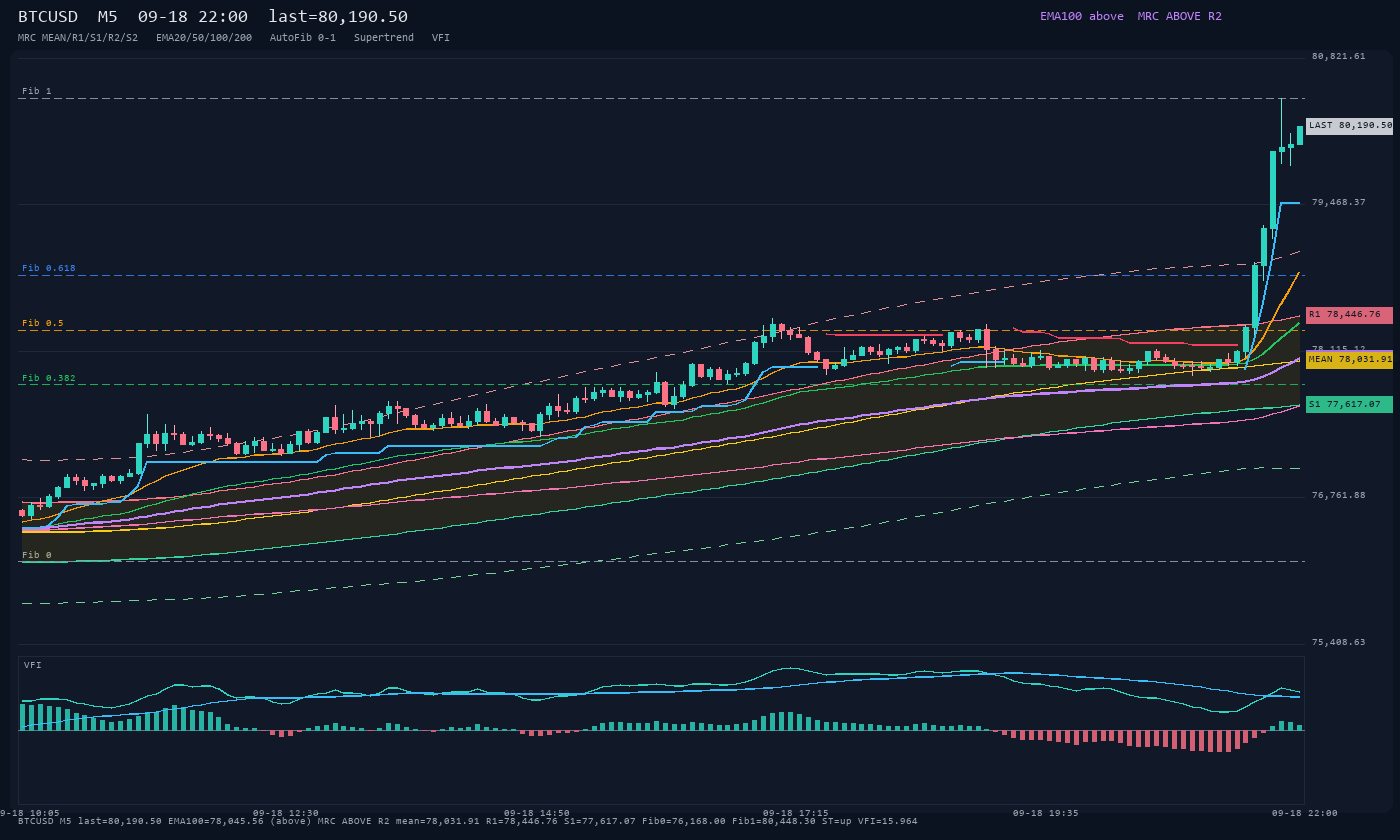
Task: Click the S1 77,617.07 price tag
Action: click(1349, 405)
